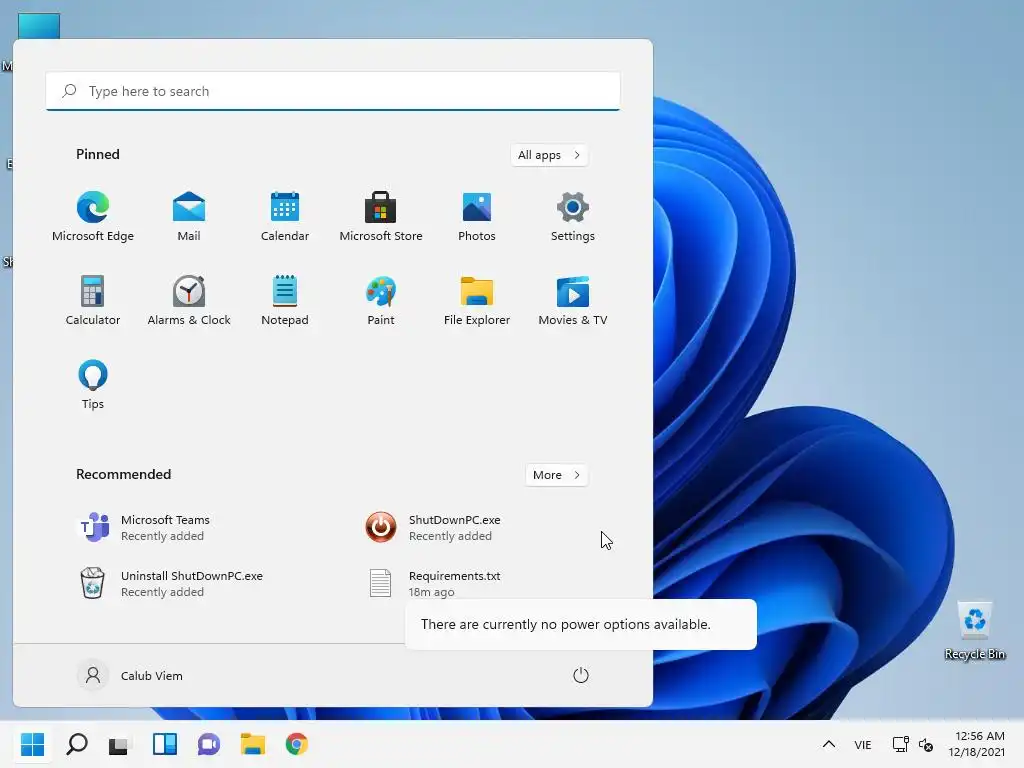1024x768 pixels.
Task: Open Task View on taskbar
Action: pos(120,744)
